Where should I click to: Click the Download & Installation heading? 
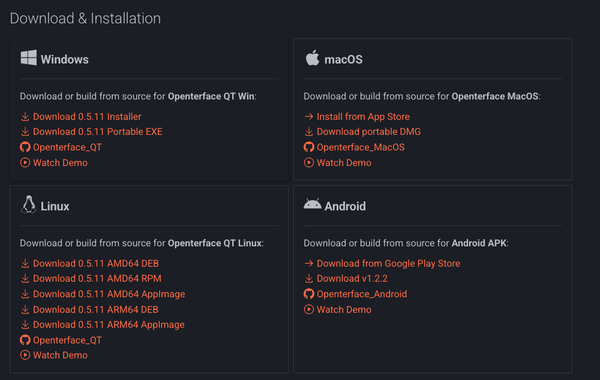pyautogui.click(x=85, y=18)
